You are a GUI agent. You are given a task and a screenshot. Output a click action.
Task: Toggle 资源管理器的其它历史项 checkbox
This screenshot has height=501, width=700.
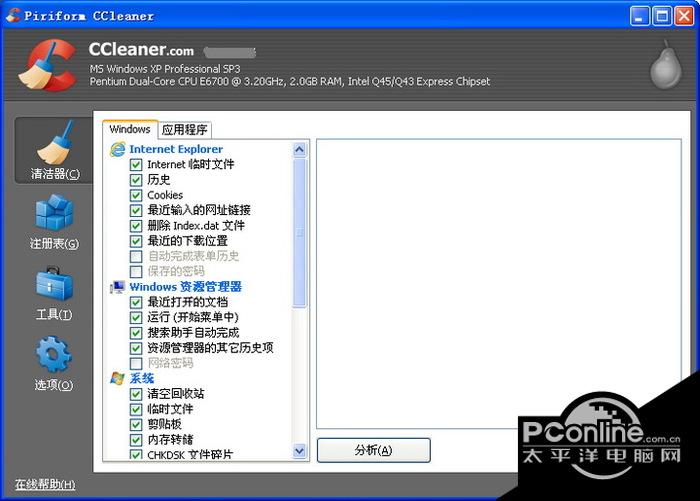(x=136, y=348)
